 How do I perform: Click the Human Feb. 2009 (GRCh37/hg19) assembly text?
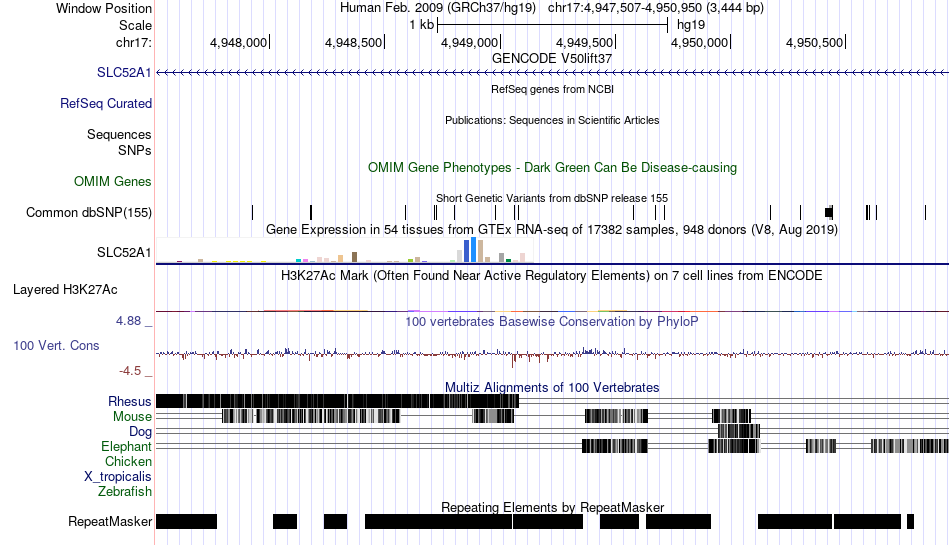click(x=438, y=8)
